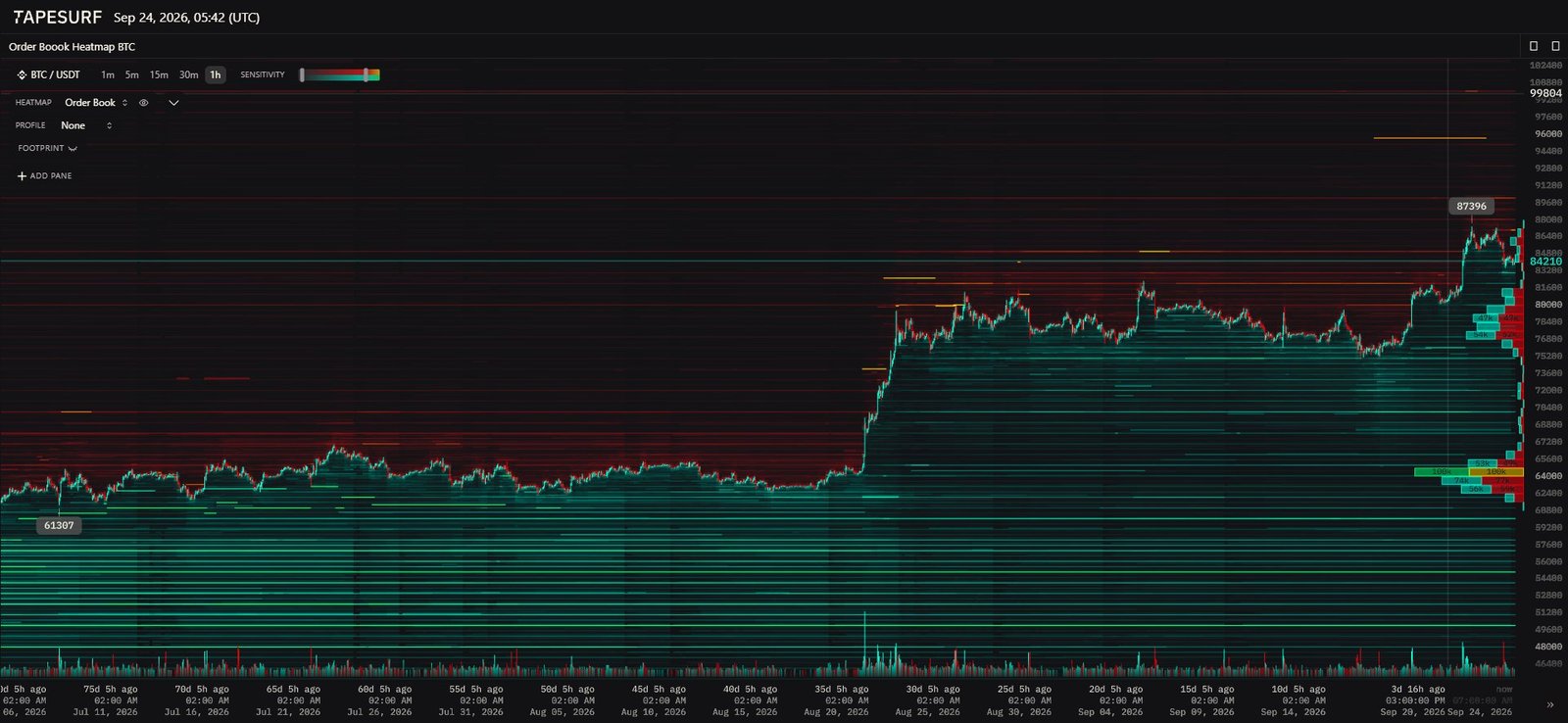Click the Binance diamond icon beside BTC / USDT
The image size is (1568, 723).
click(22, 74)
